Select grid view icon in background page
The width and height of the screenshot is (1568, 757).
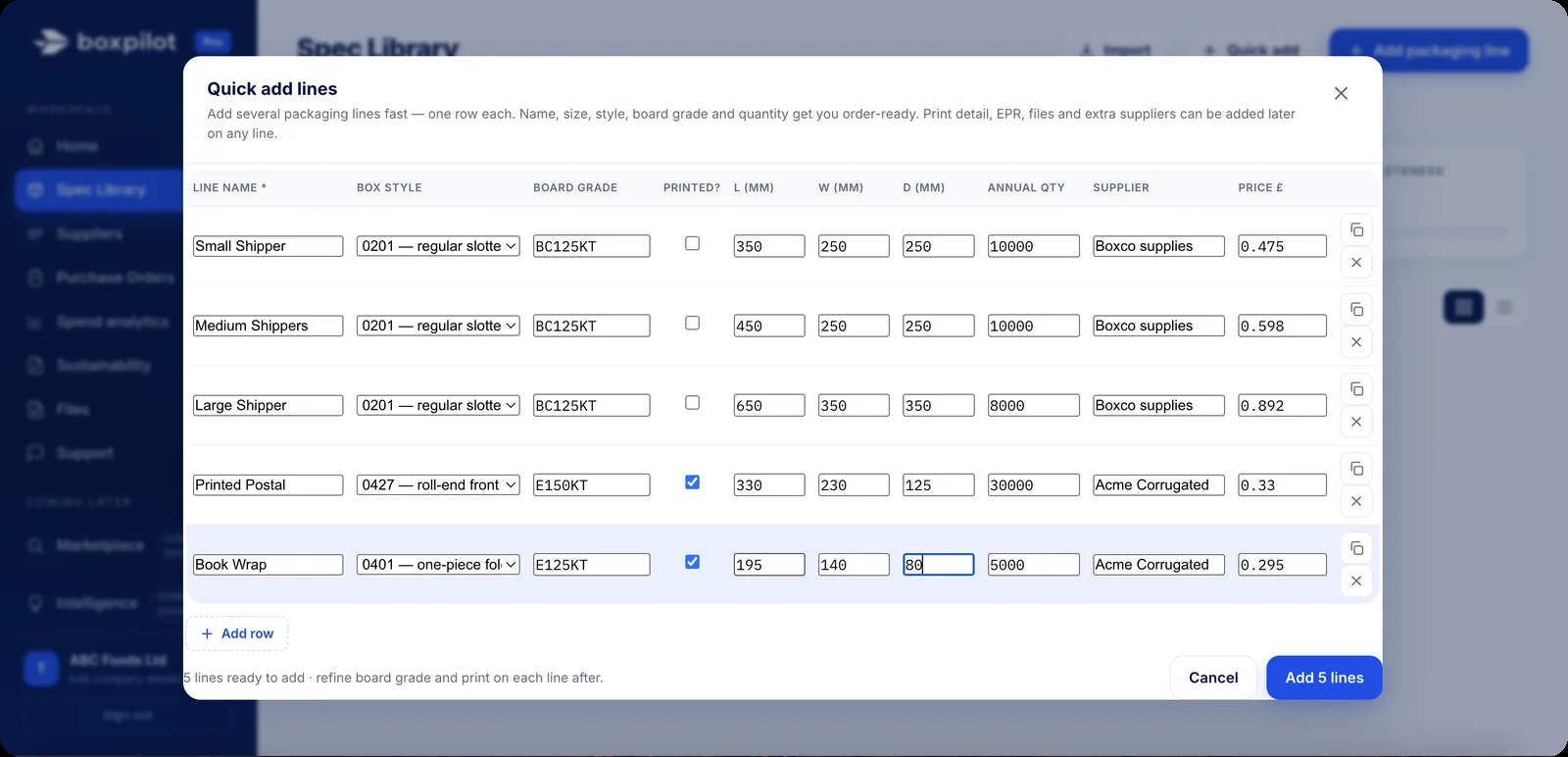coord(1463,308)
